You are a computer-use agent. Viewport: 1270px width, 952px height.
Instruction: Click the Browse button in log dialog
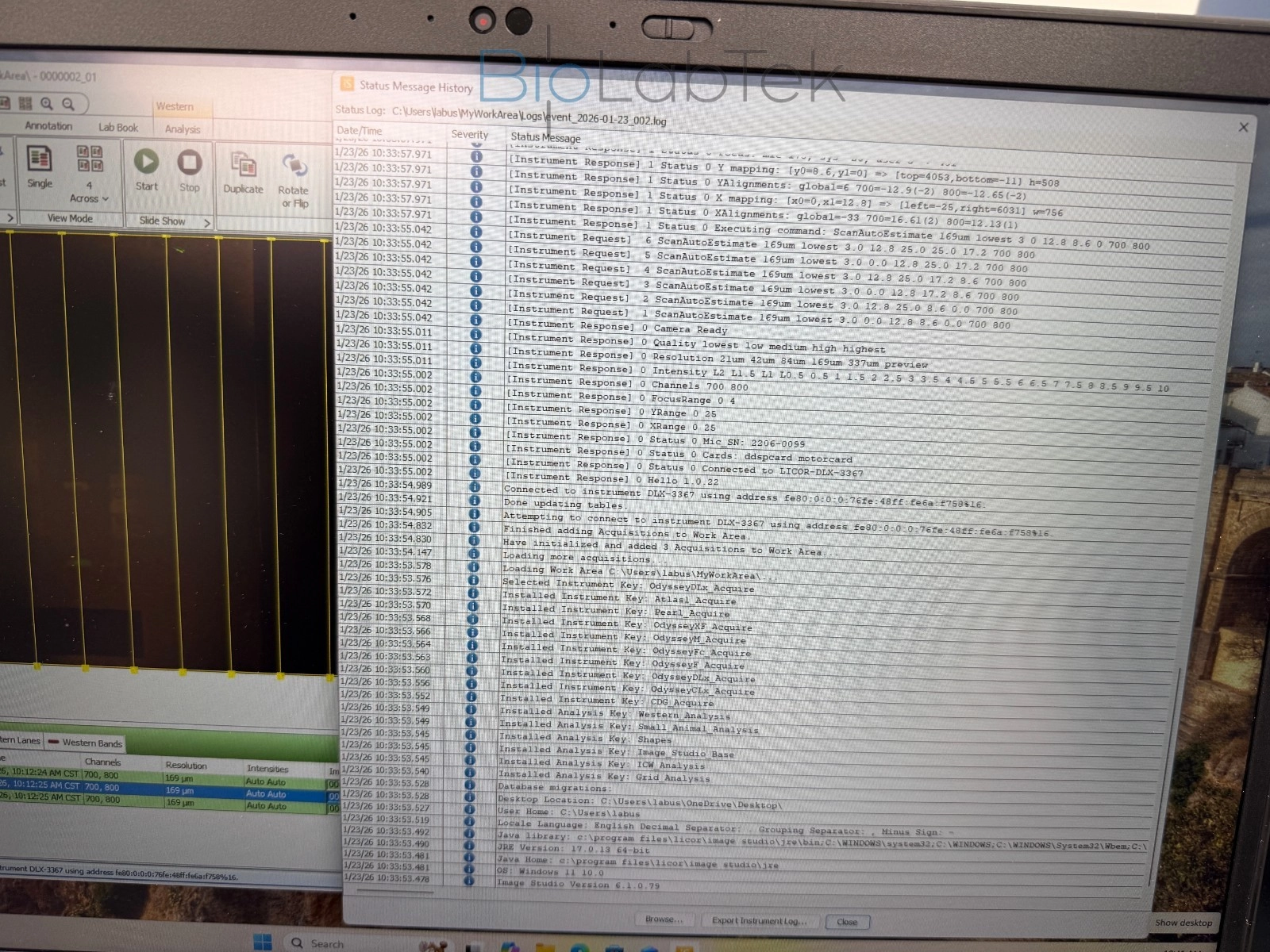point(663,919)
